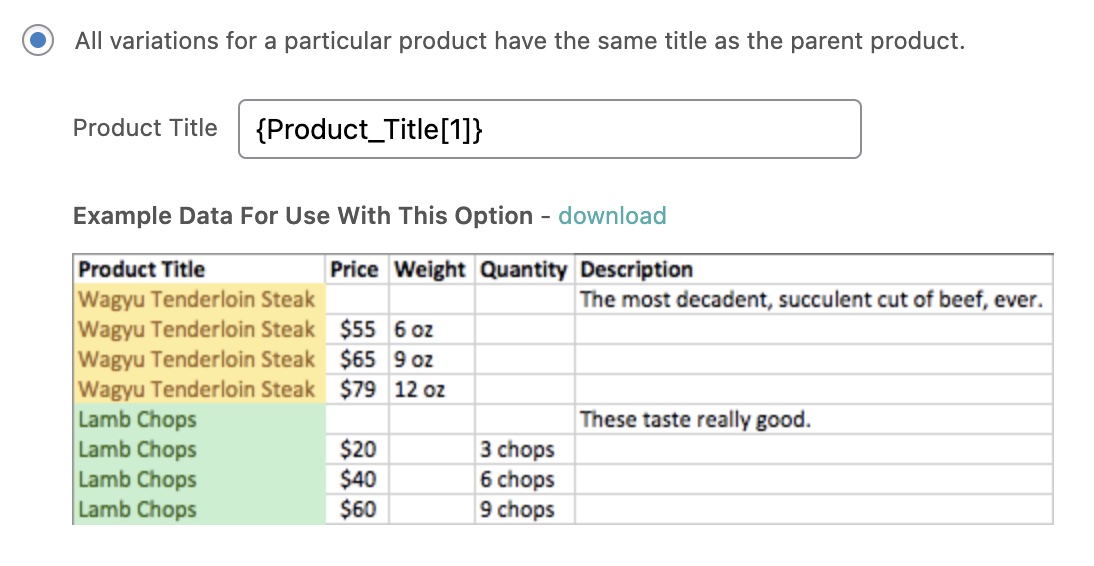Select the same-title-as-parent radio button

click(38, 42)
